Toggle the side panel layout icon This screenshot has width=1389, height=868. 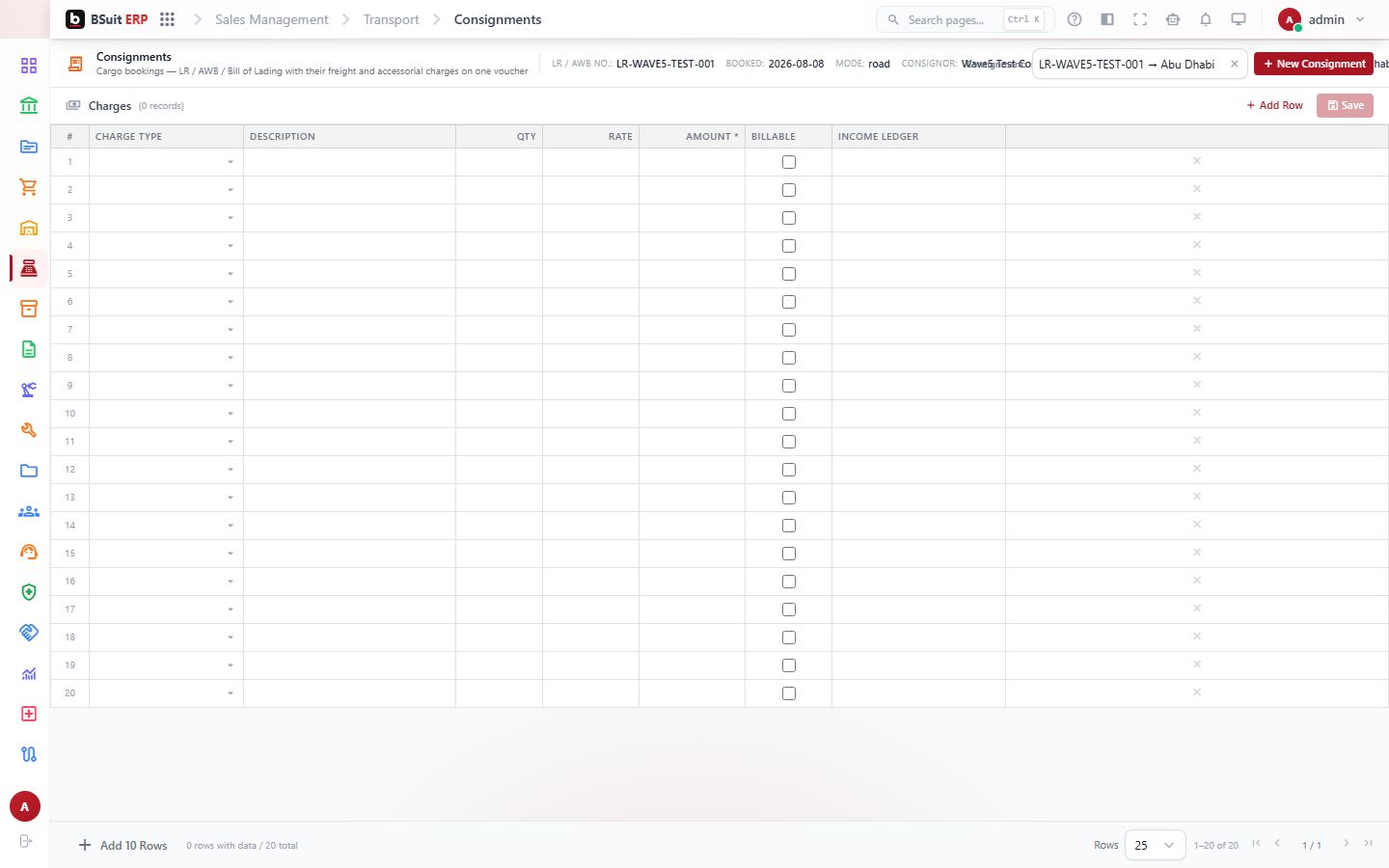(1107, 19)
